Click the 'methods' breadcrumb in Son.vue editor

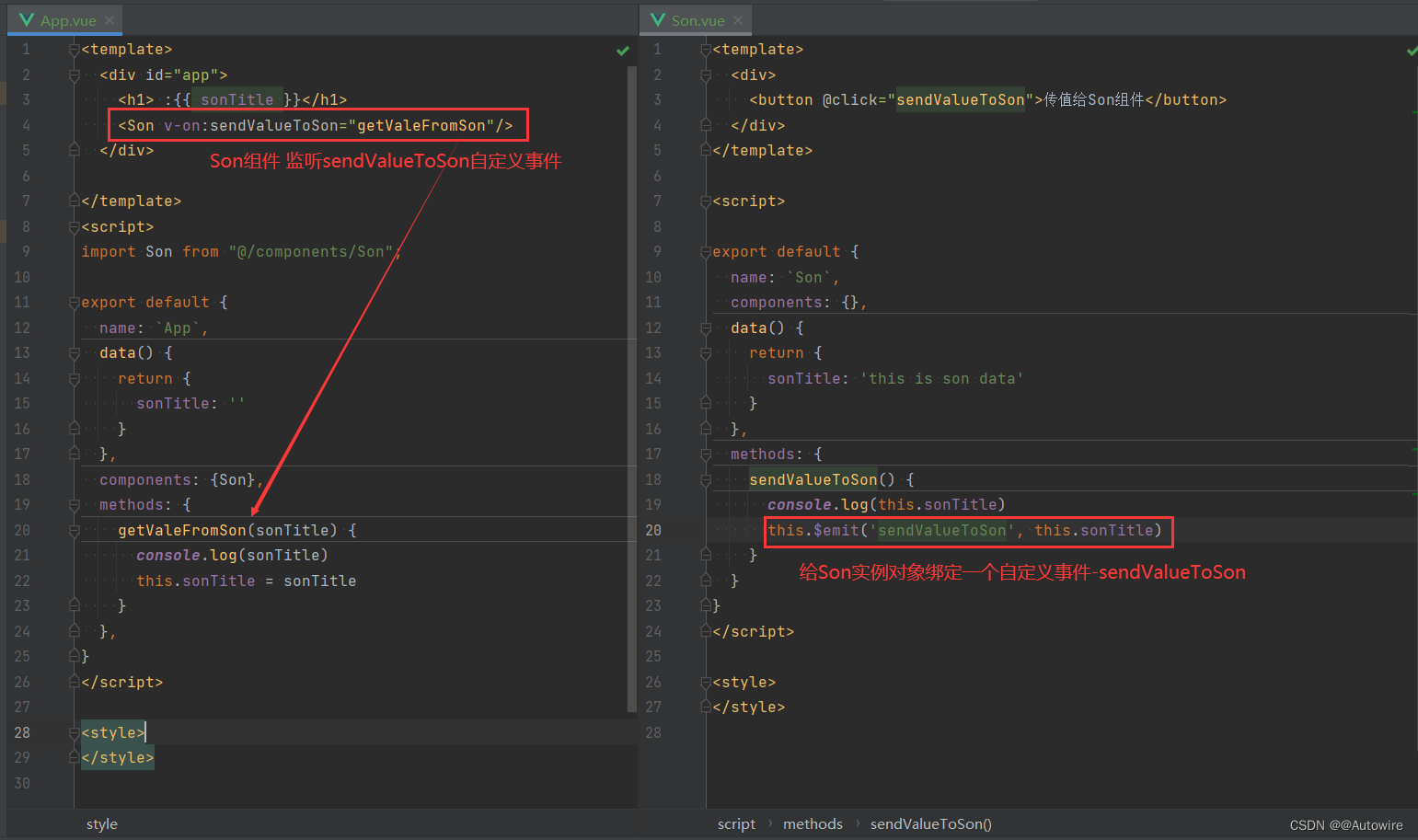tap(813, 824)
